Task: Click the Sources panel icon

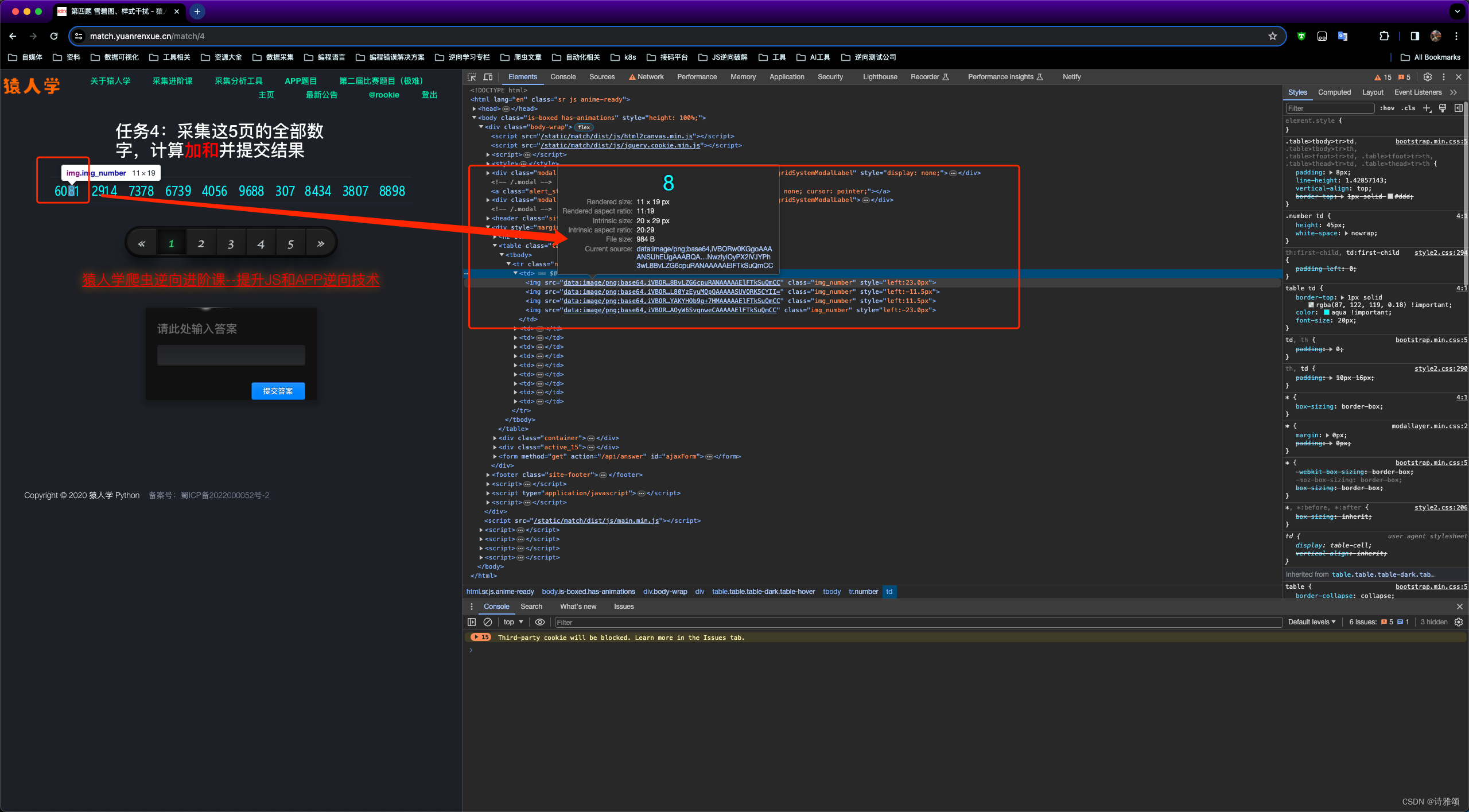Action: (x=600, y=77)
